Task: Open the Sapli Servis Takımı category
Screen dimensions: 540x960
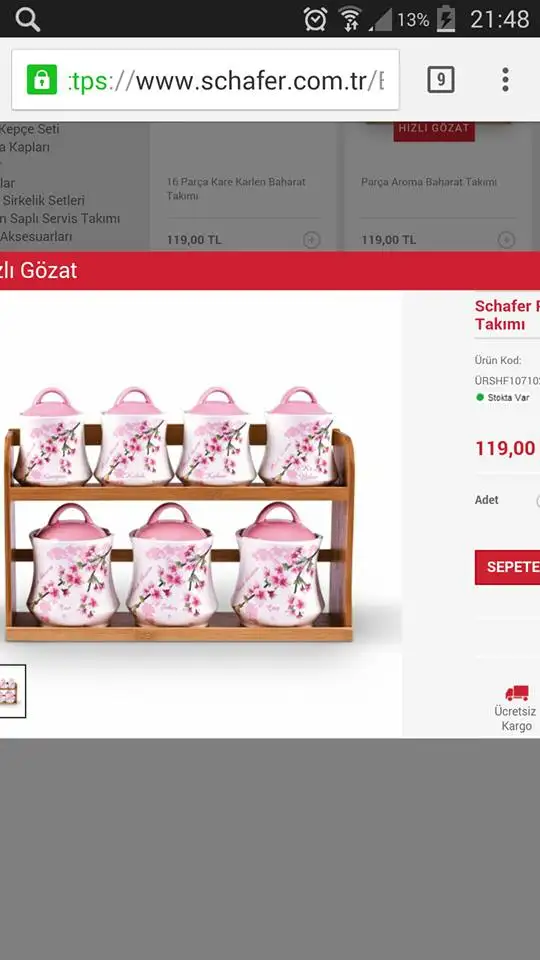Action: click(60, 218)
